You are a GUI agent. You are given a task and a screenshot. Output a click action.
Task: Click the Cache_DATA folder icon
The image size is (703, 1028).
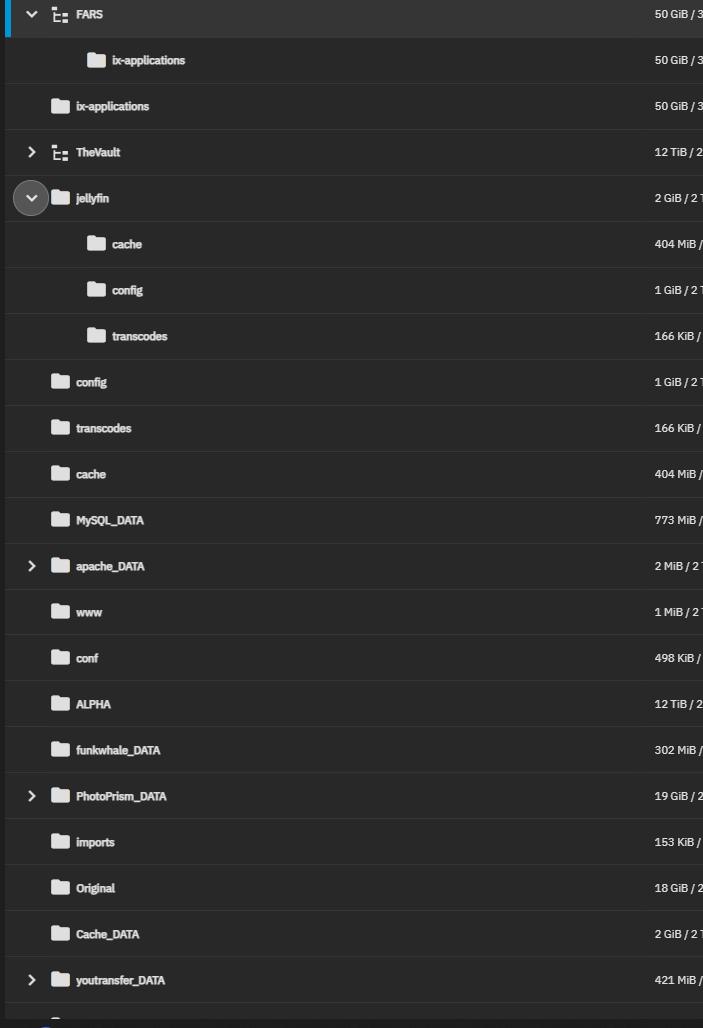tap(60, 934)
